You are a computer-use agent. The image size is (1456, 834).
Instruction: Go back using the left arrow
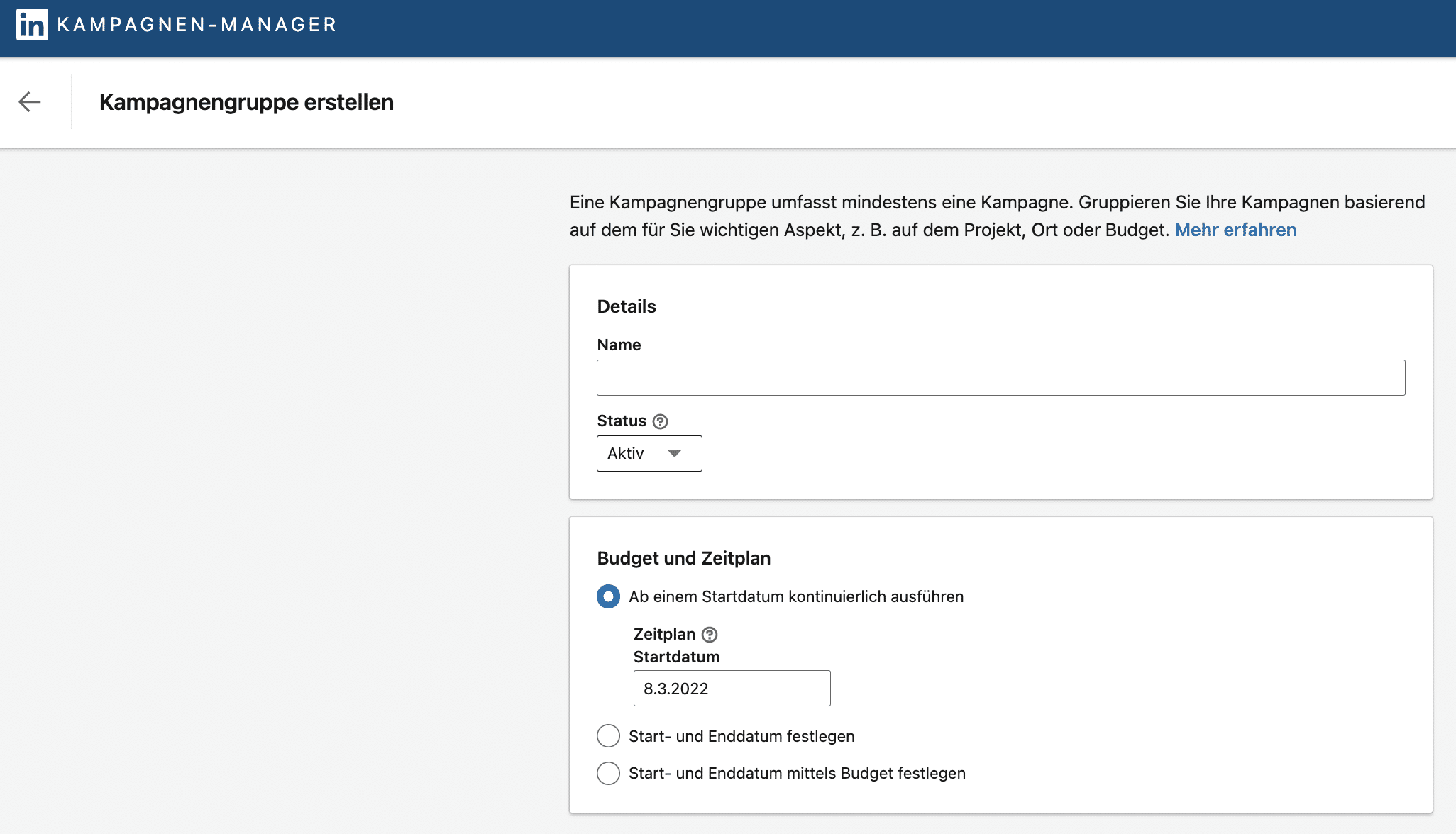click(x=30, y=101)
